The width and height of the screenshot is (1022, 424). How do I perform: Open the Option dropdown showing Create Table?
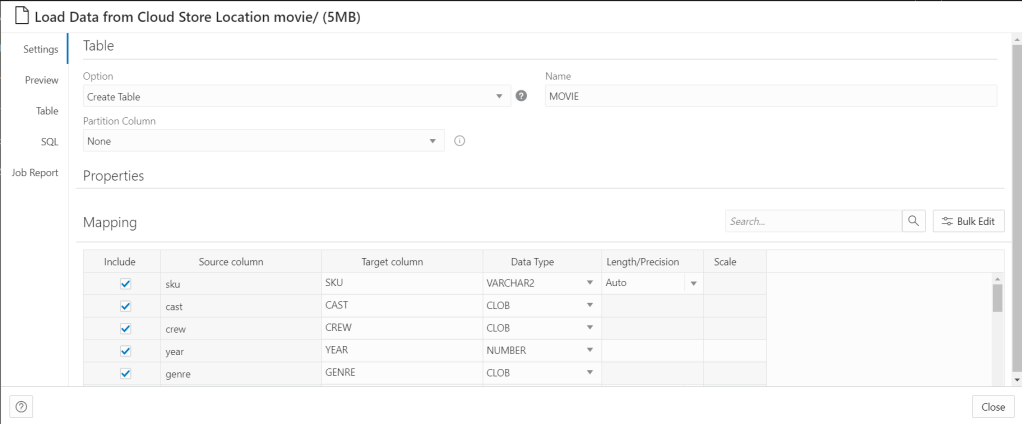pos(296,96)
